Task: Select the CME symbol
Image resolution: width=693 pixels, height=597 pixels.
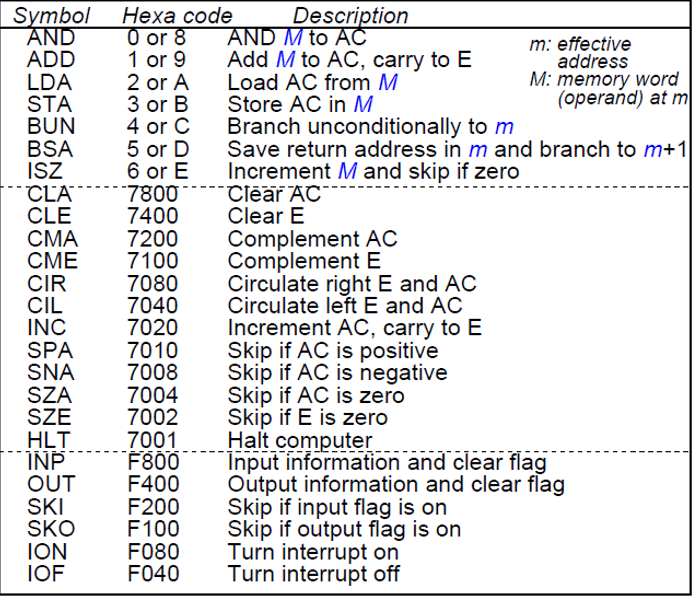Action: [x=52, y=261]
